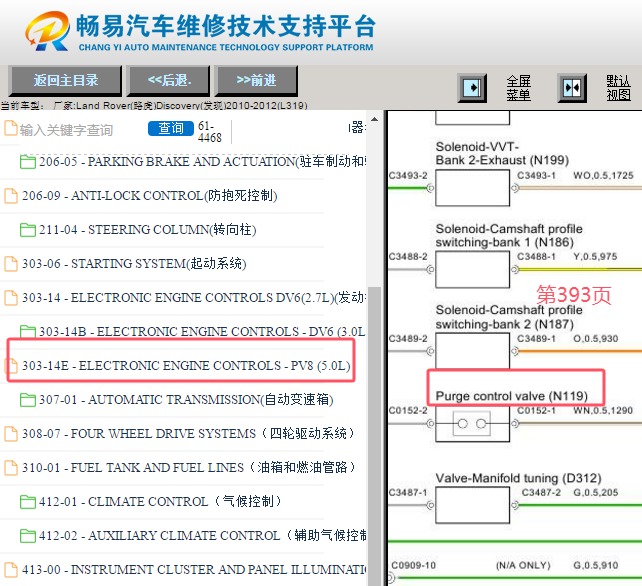Click the default view icon
This screenshot has height=586, width=642.
point(572,88)
